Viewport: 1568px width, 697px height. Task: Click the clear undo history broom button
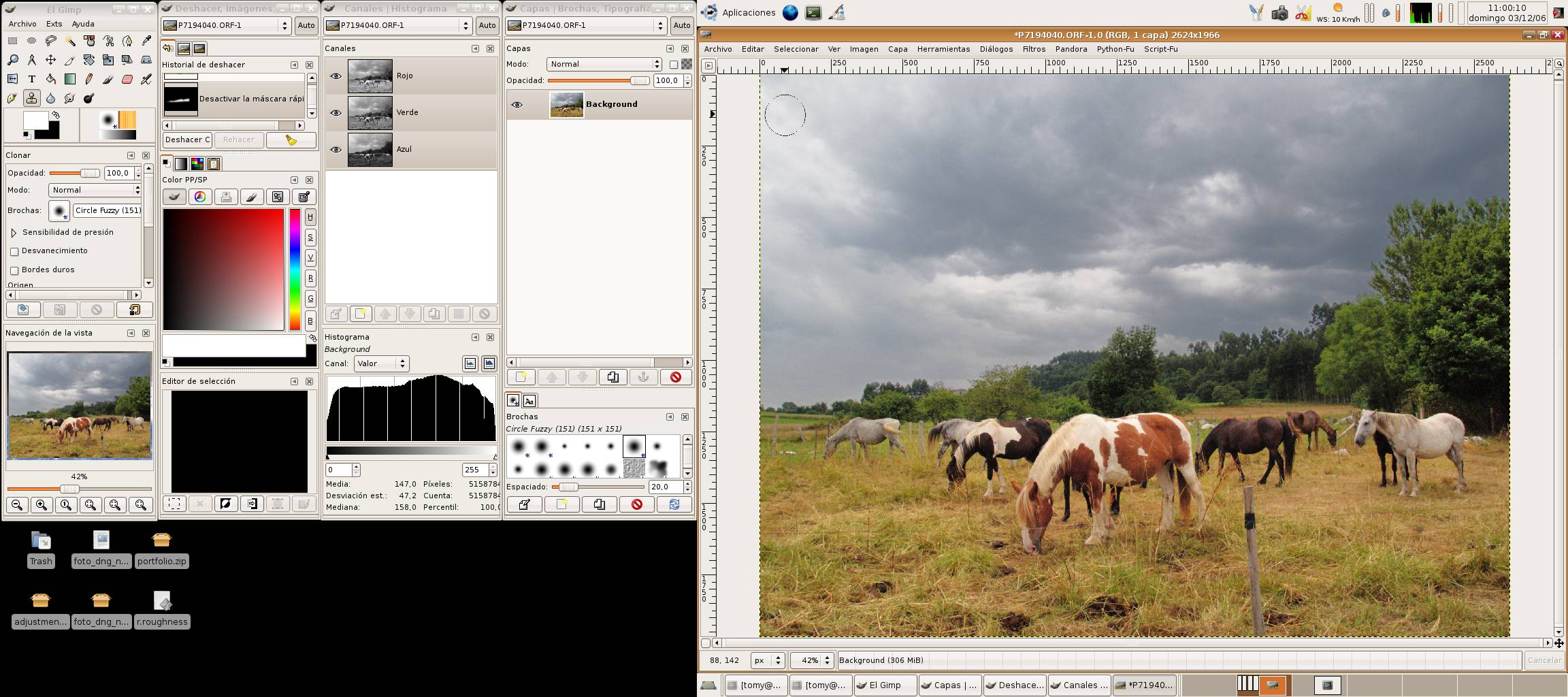(x=291, y=140)
